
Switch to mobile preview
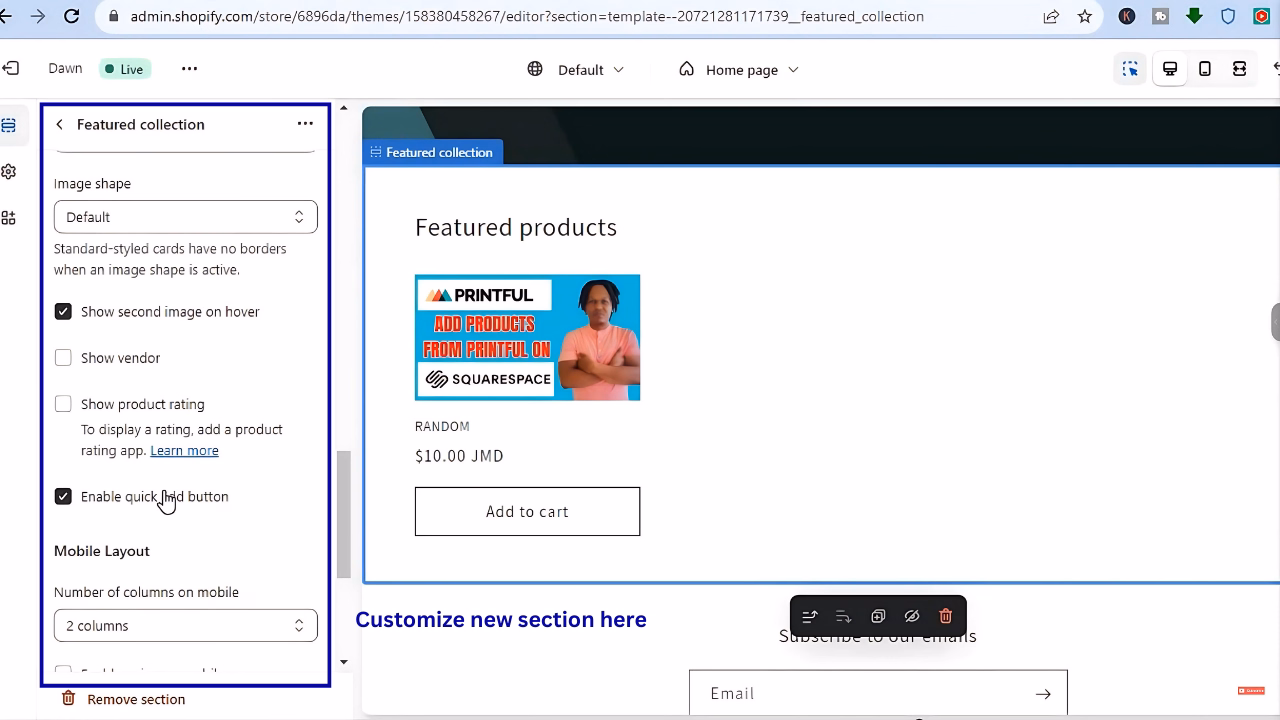[x=1205, y=69]
